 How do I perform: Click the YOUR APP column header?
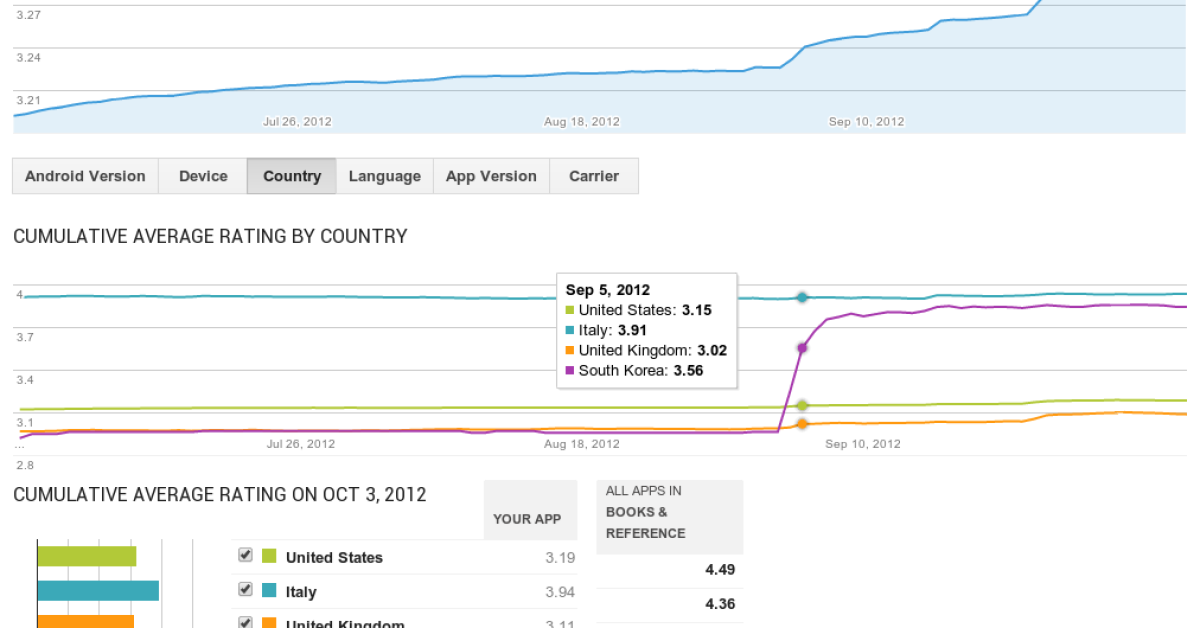tap(527, 519)
